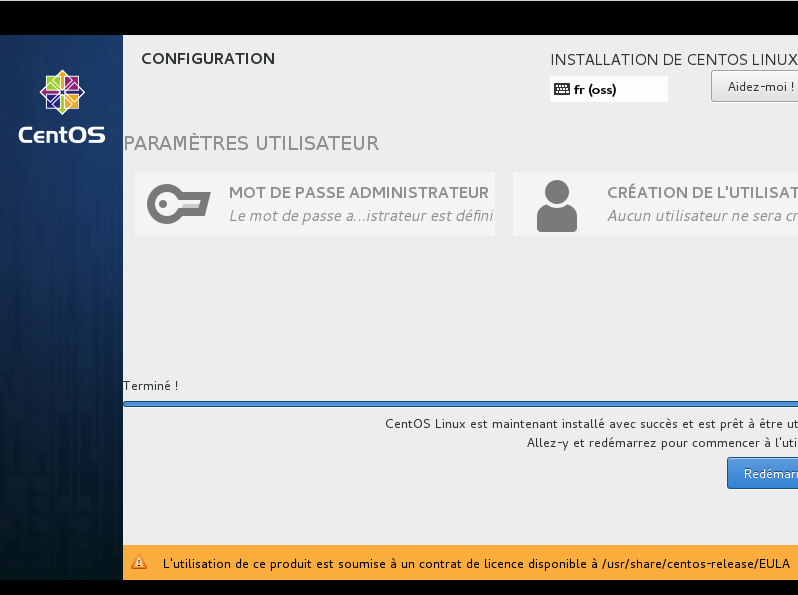Click the CONFIGURATION header title

point(208,59)
